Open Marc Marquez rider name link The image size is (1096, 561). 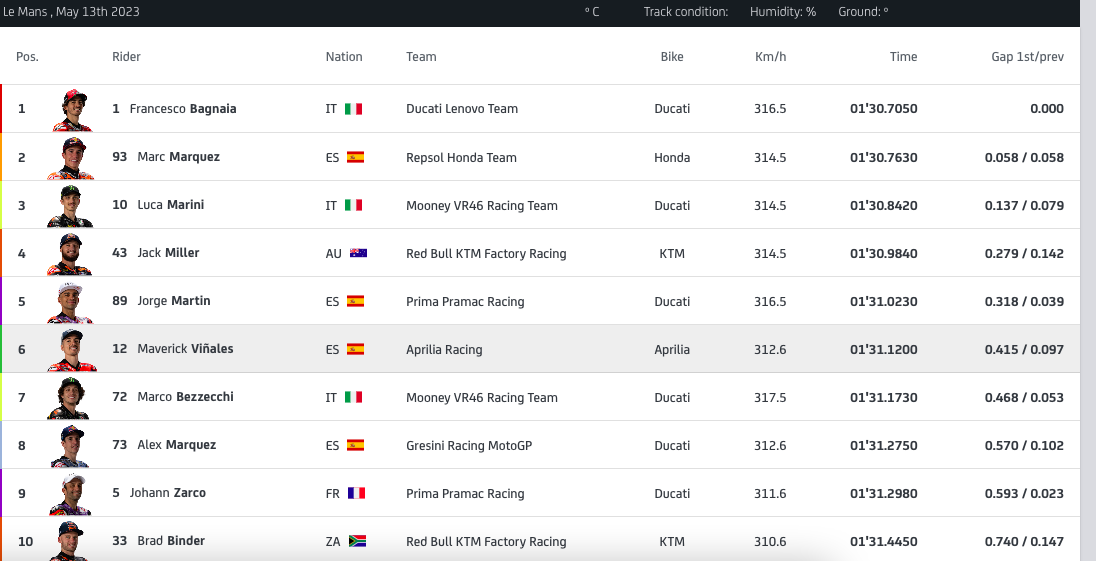click(x=178, y=157)
